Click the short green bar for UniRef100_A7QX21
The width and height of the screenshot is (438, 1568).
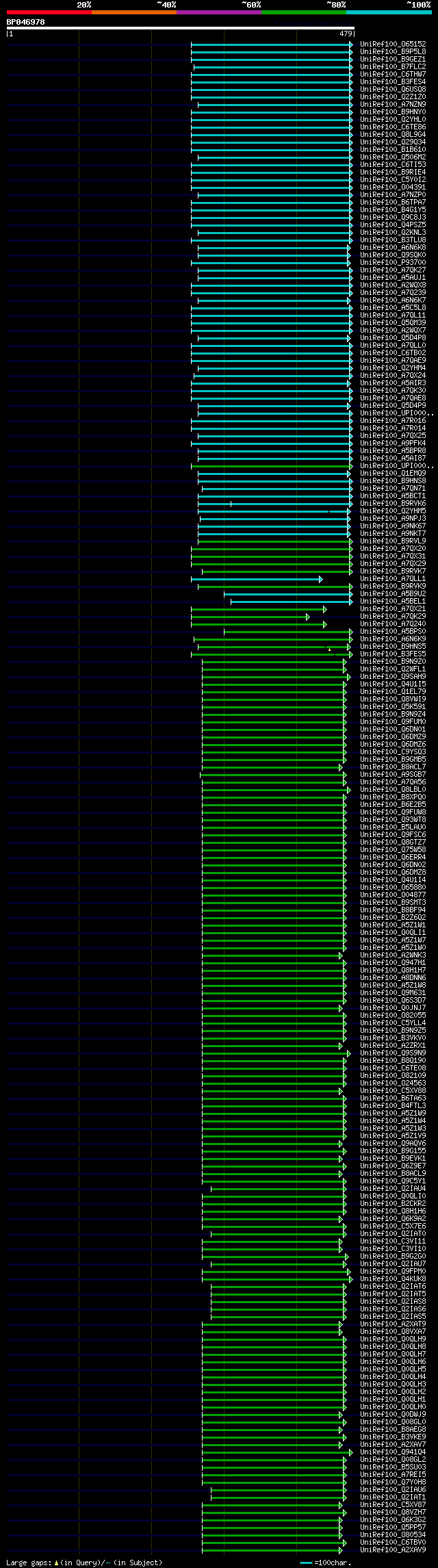[259, 609]
